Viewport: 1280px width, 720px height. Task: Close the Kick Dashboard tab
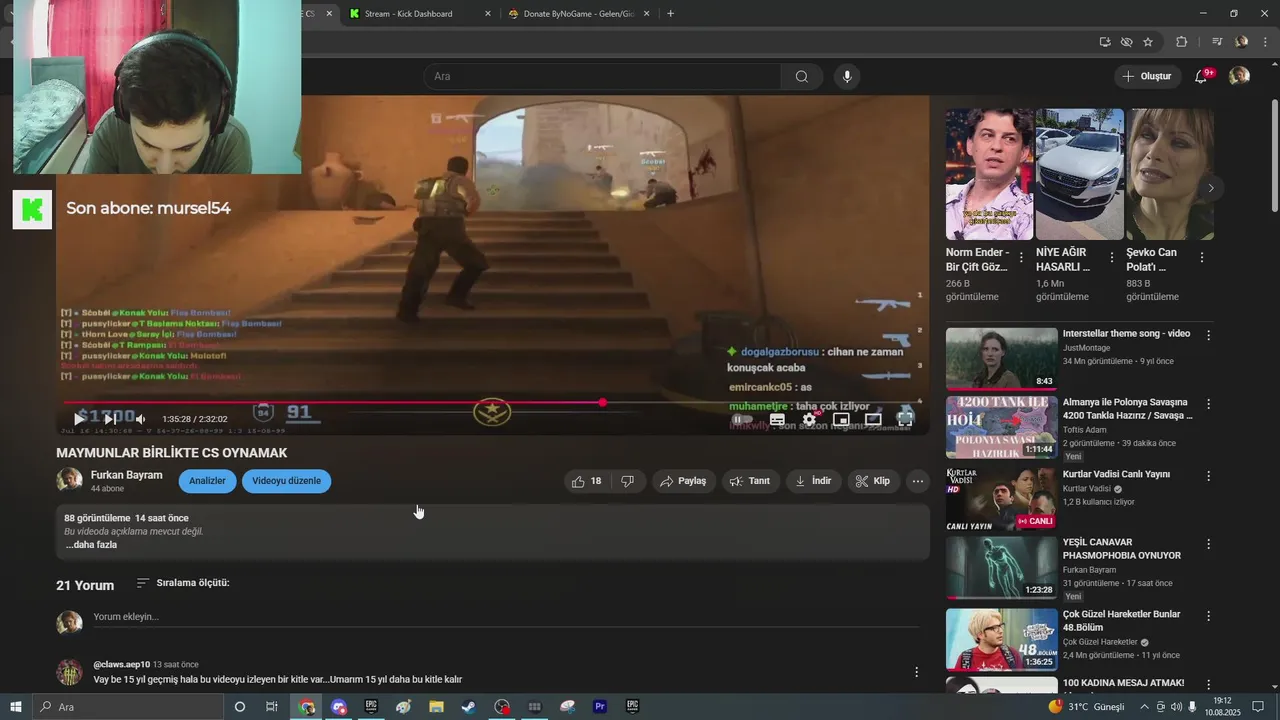[x=488, y=14]
